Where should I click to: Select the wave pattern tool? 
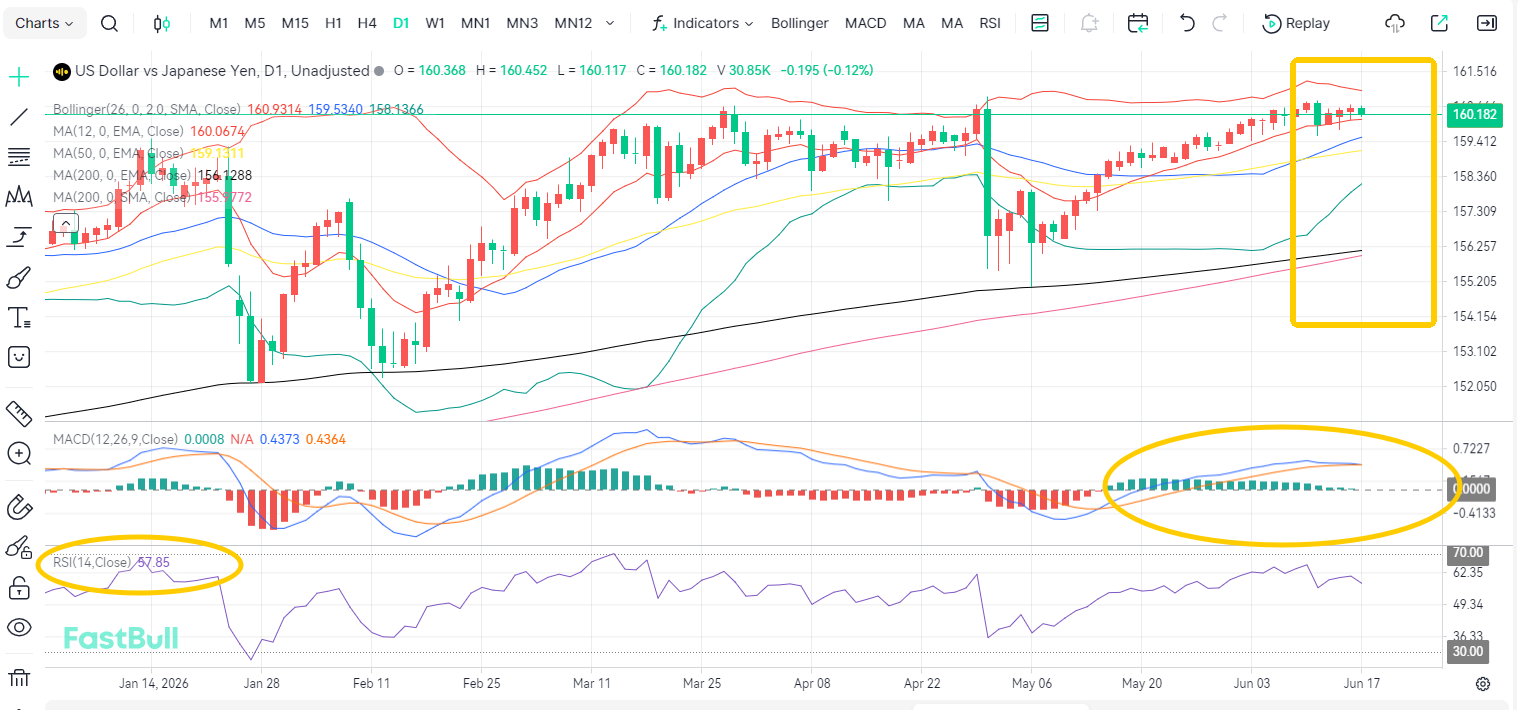(x=18, y=196)
